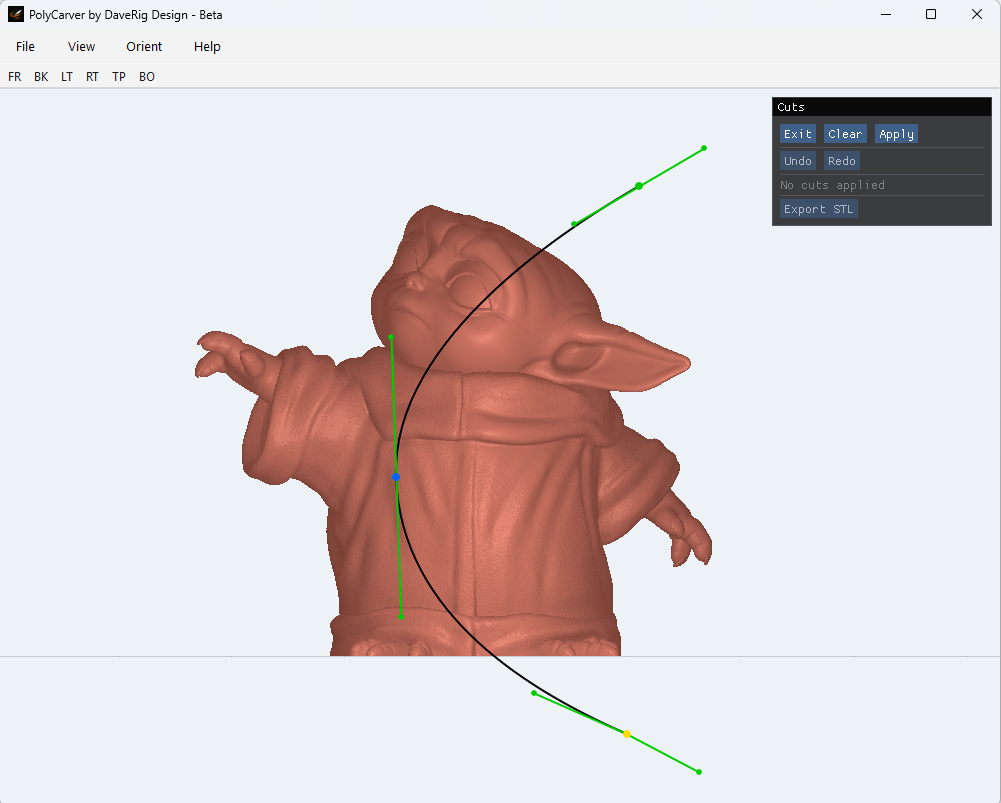
Task: Click Clear in the Cuts panel
Action: click(x=845, y=134)
